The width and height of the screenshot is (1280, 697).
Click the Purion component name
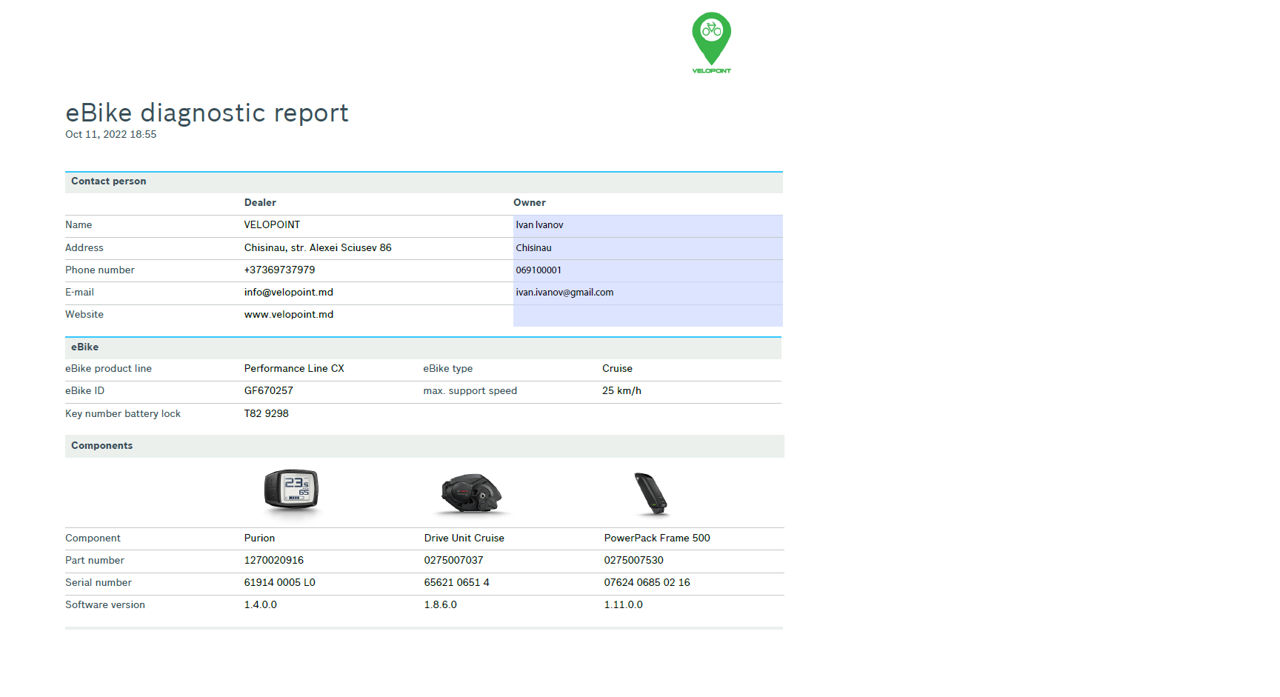(260, 538)
